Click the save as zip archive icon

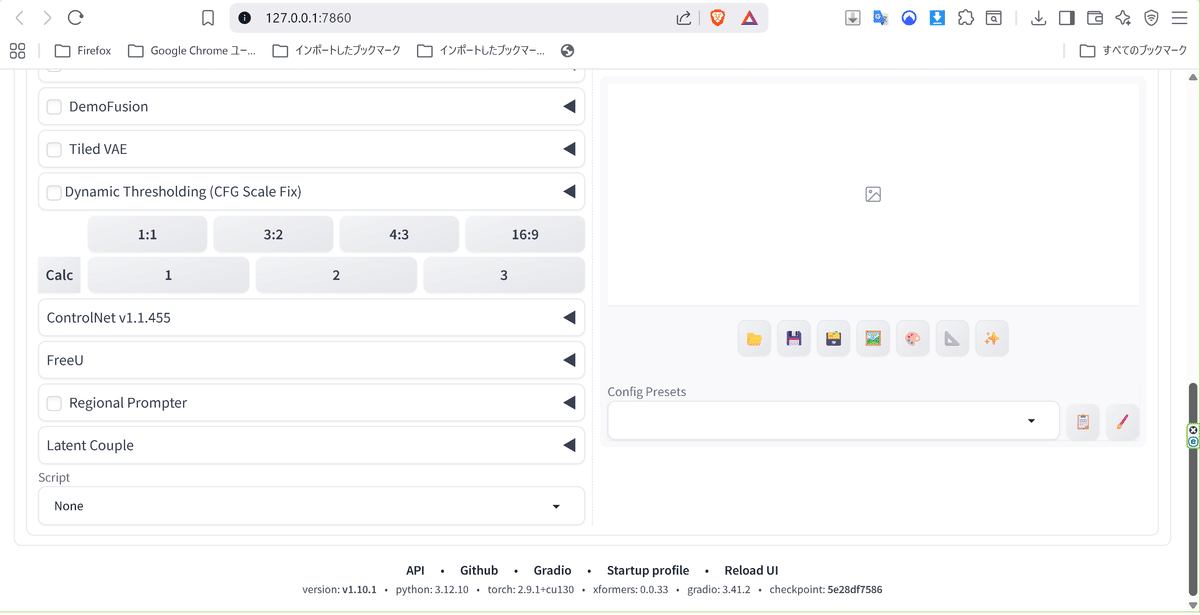pos(833,338)
